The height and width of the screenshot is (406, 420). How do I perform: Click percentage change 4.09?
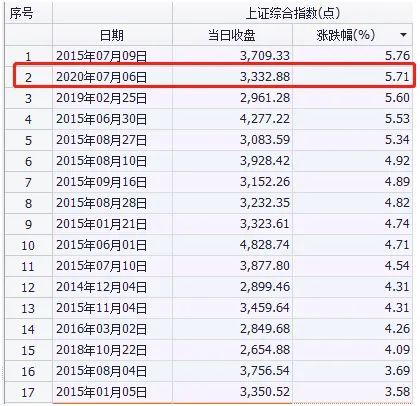point(397,349)
